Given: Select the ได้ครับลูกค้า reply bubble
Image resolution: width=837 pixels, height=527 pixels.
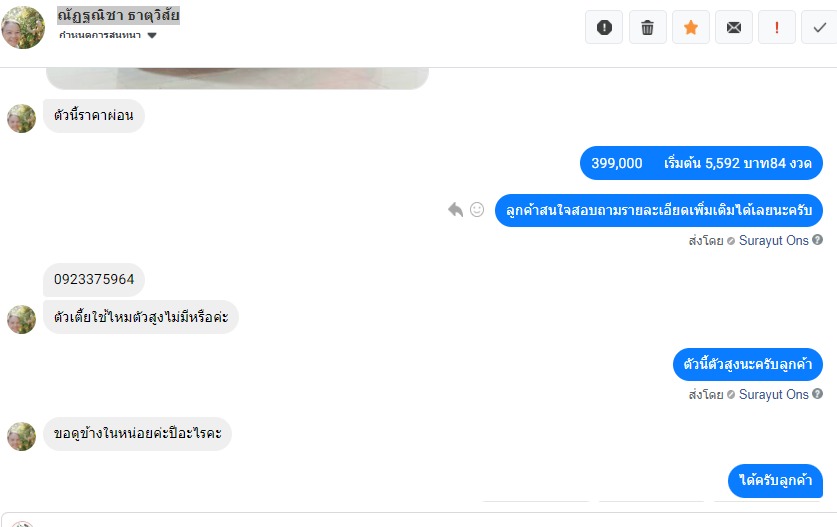Looking at the screenshot, I should (x=775, y=481).
